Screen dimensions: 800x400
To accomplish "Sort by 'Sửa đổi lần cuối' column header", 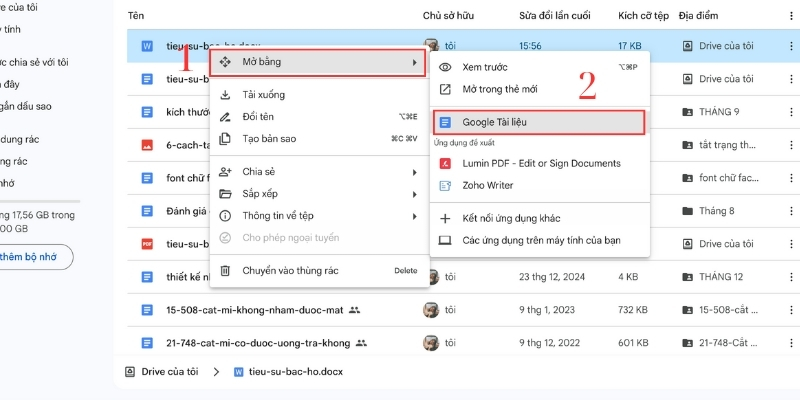I will 555,16.
